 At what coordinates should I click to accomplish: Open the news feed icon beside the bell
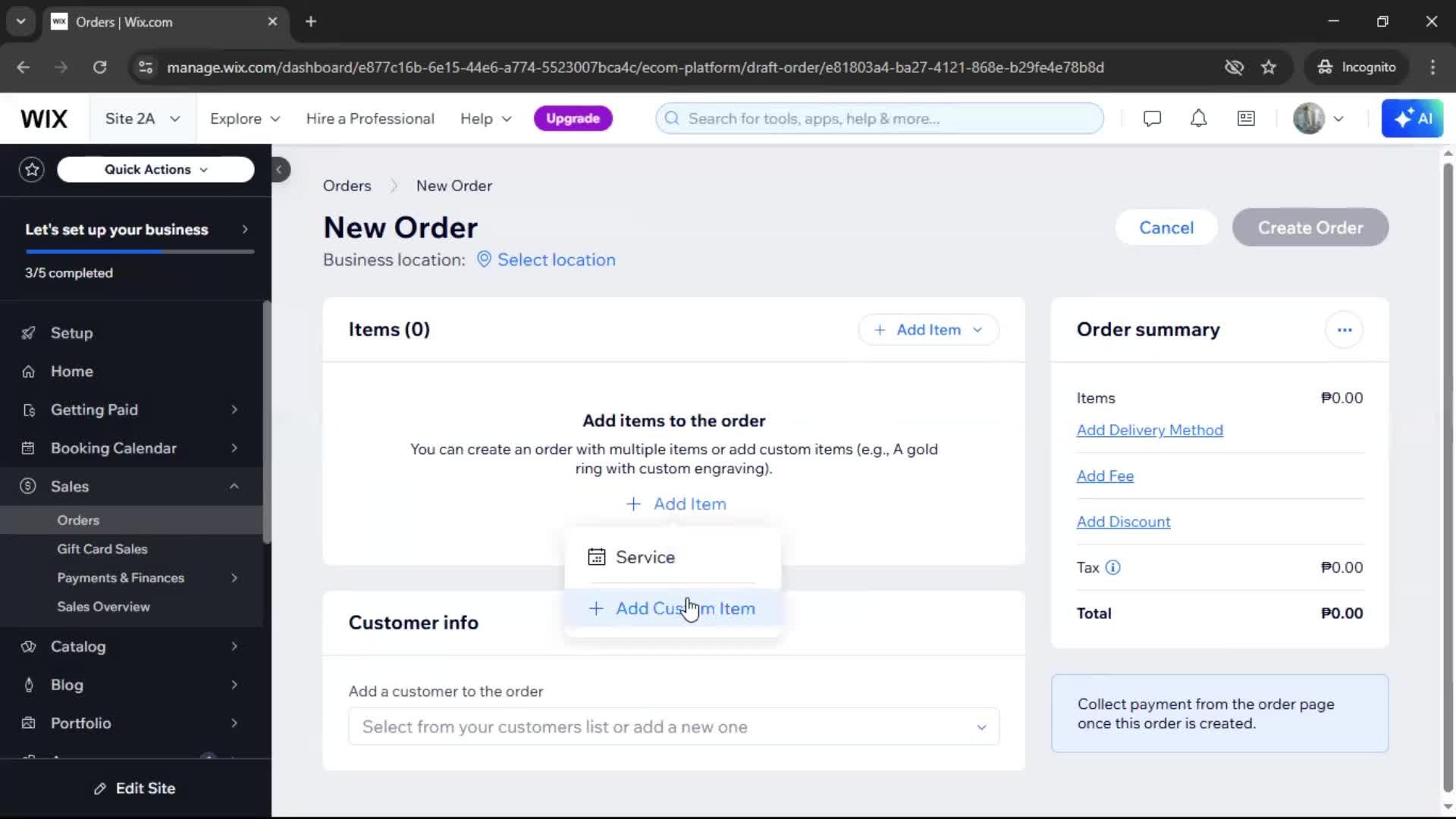(x=1246, y=118)
